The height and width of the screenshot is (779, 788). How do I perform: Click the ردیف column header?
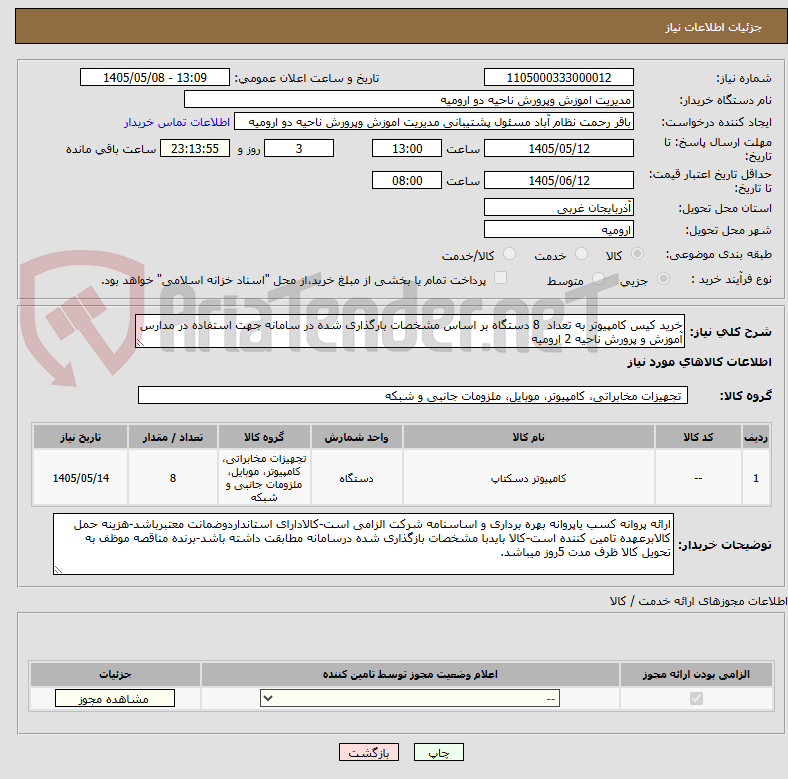coord(756,437)
